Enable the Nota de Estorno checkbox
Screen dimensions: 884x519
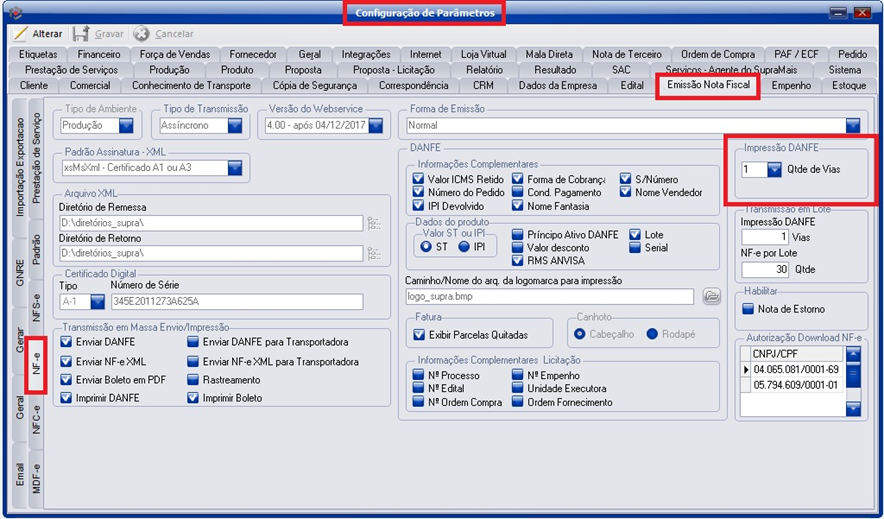point(748,309)
